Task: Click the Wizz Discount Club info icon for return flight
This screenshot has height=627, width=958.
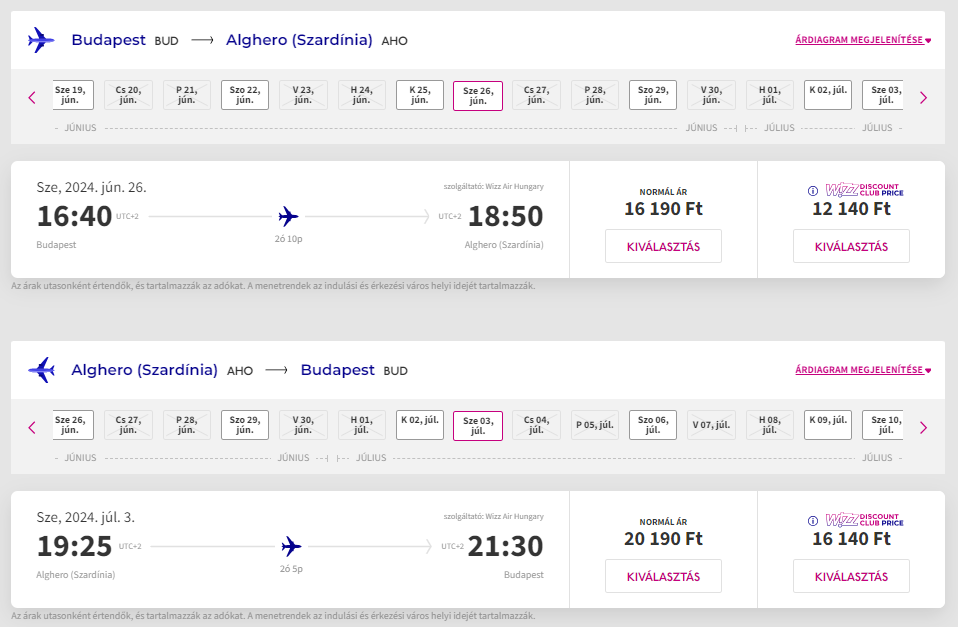Action: tap(813, 521)
